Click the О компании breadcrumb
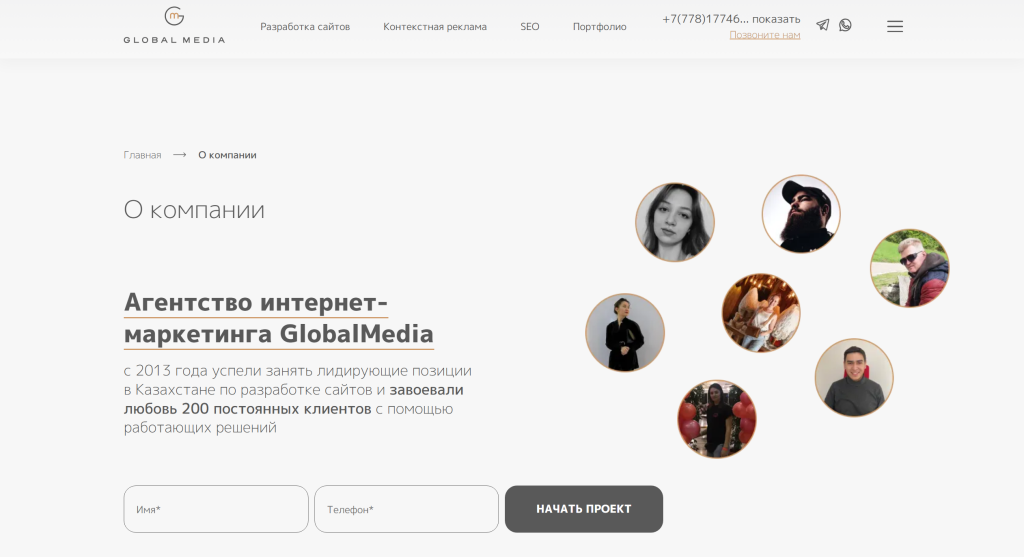Image resolution: width=1024 pixels, height=557 pixels. 227,155
